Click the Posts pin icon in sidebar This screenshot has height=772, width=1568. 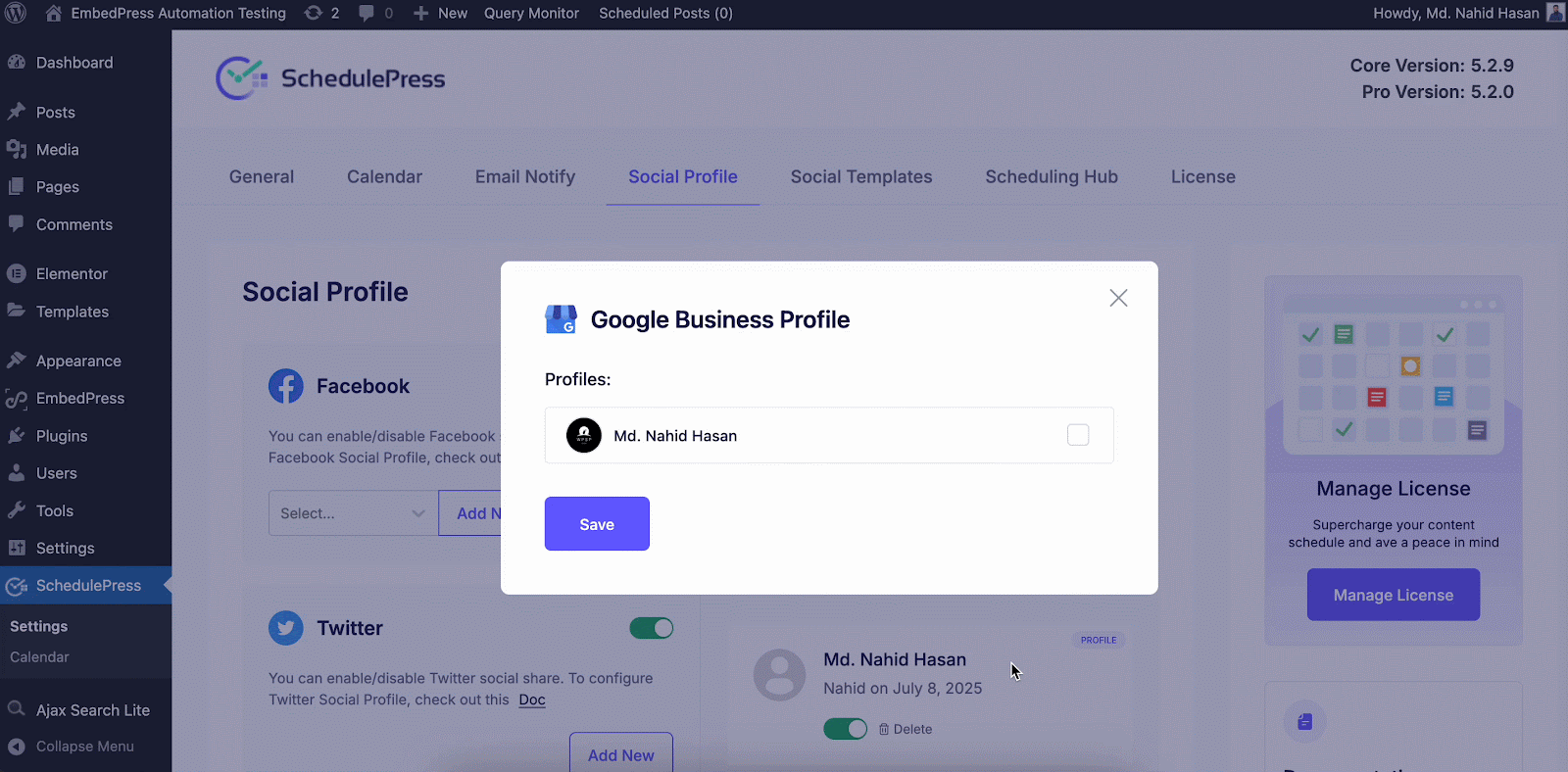17,112
